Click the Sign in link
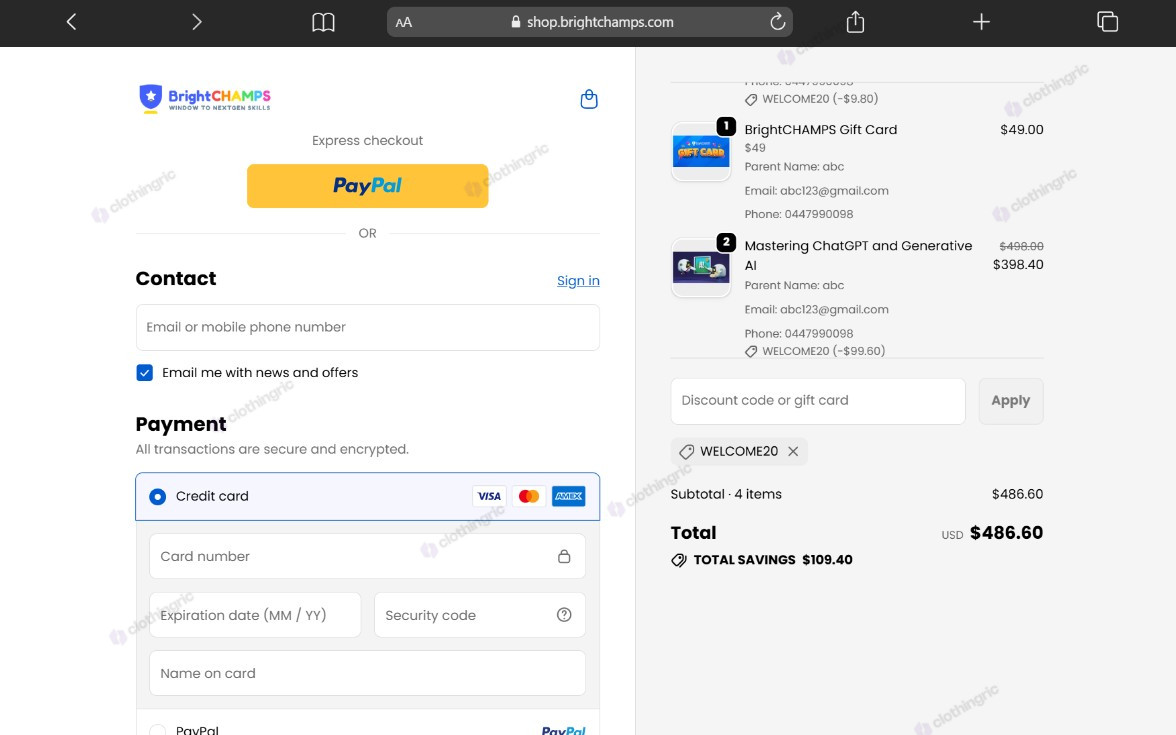1176x735 pixels. point(578,280)
